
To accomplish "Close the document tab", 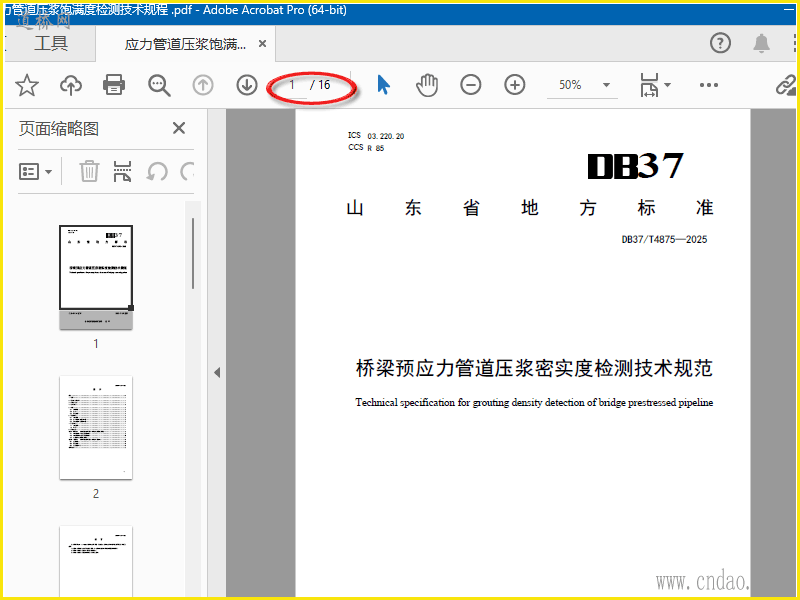I will 262,44.
